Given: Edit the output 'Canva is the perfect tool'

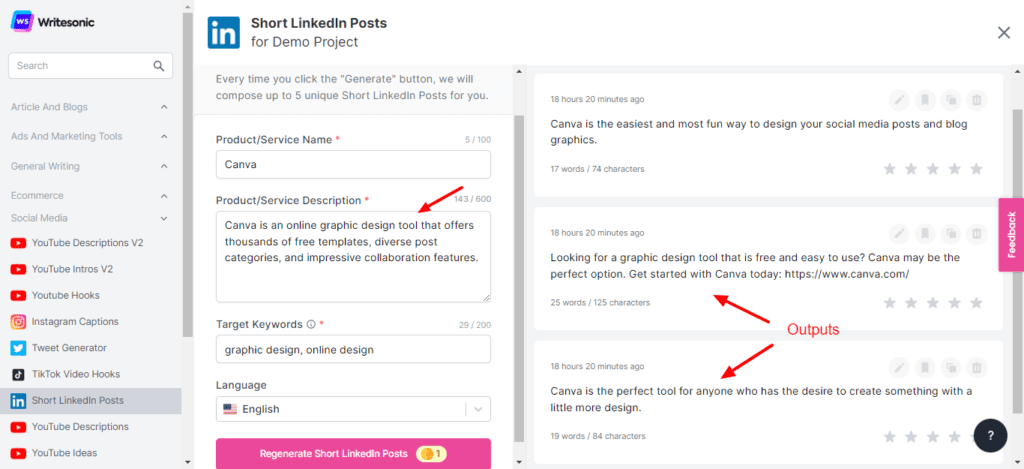Looking at the screenshot, I should click(899, 367).
